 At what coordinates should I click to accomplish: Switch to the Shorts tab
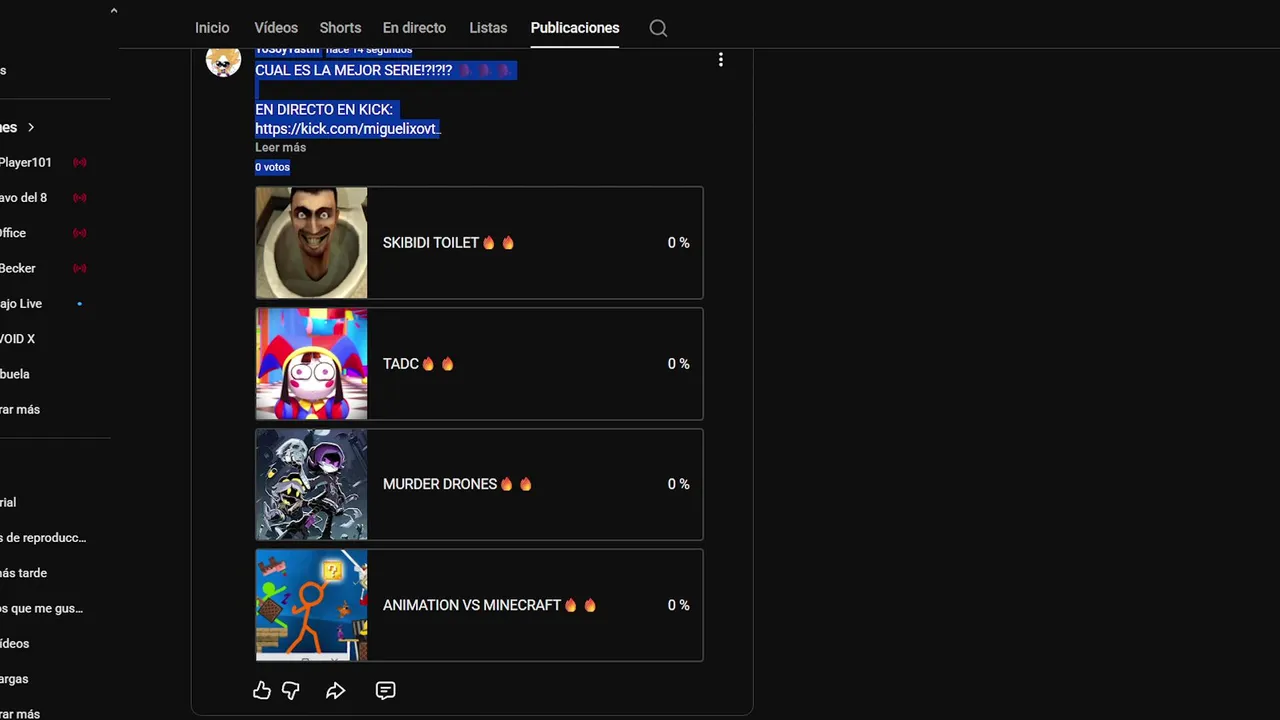coord(340,28)
